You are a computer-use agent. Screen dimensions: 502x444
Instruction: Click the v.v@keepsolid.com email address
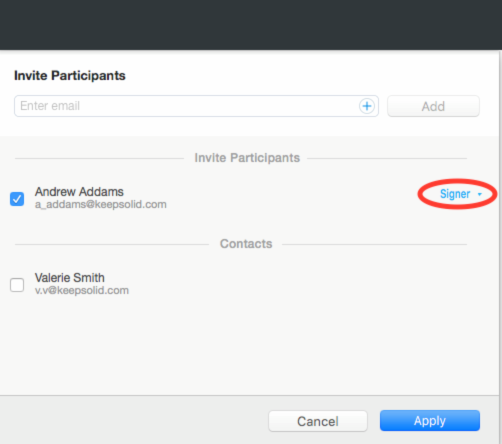pos(82,290)
